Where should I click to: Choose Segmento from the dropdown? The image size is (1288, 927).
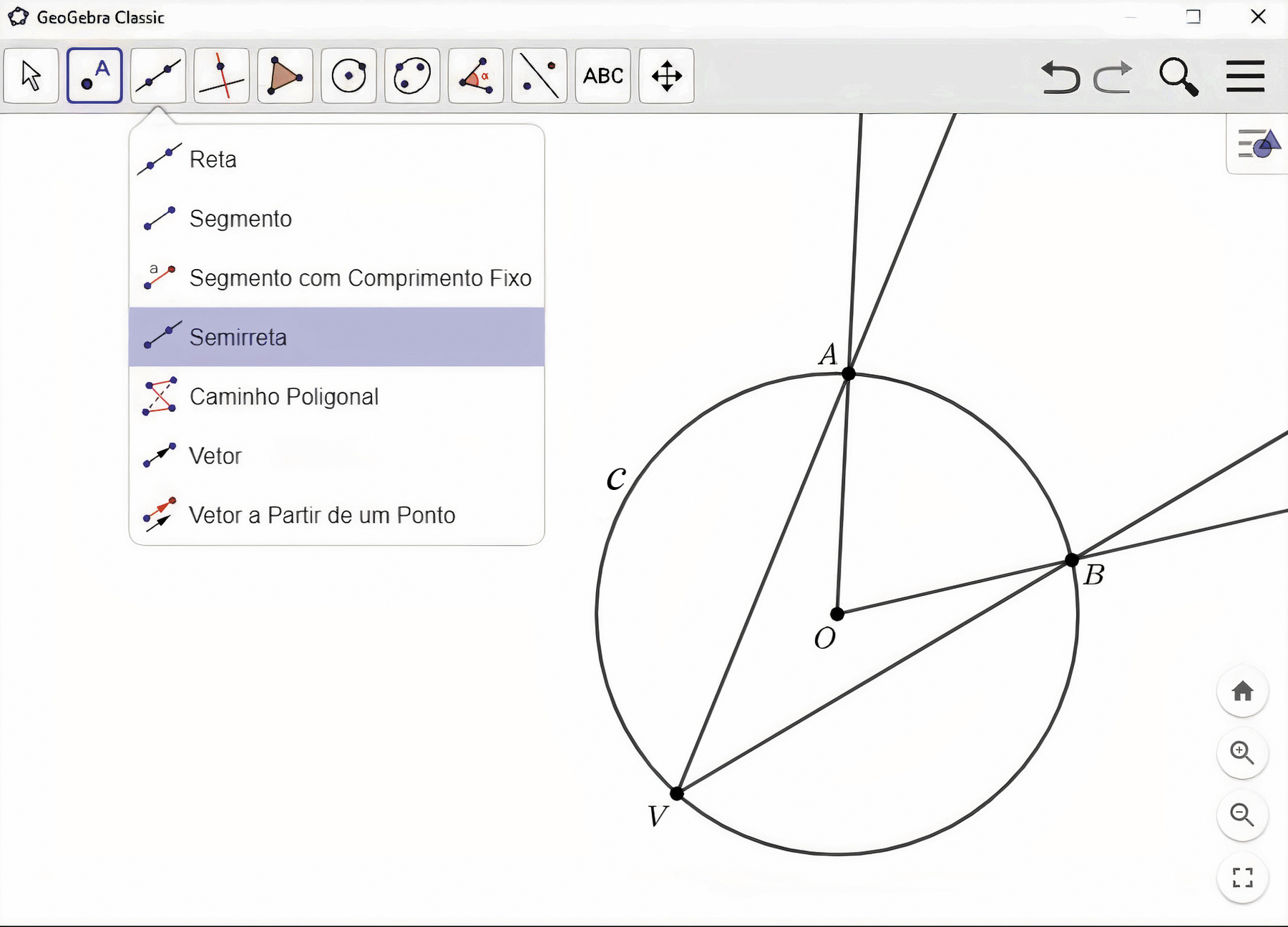coord(336,218)
